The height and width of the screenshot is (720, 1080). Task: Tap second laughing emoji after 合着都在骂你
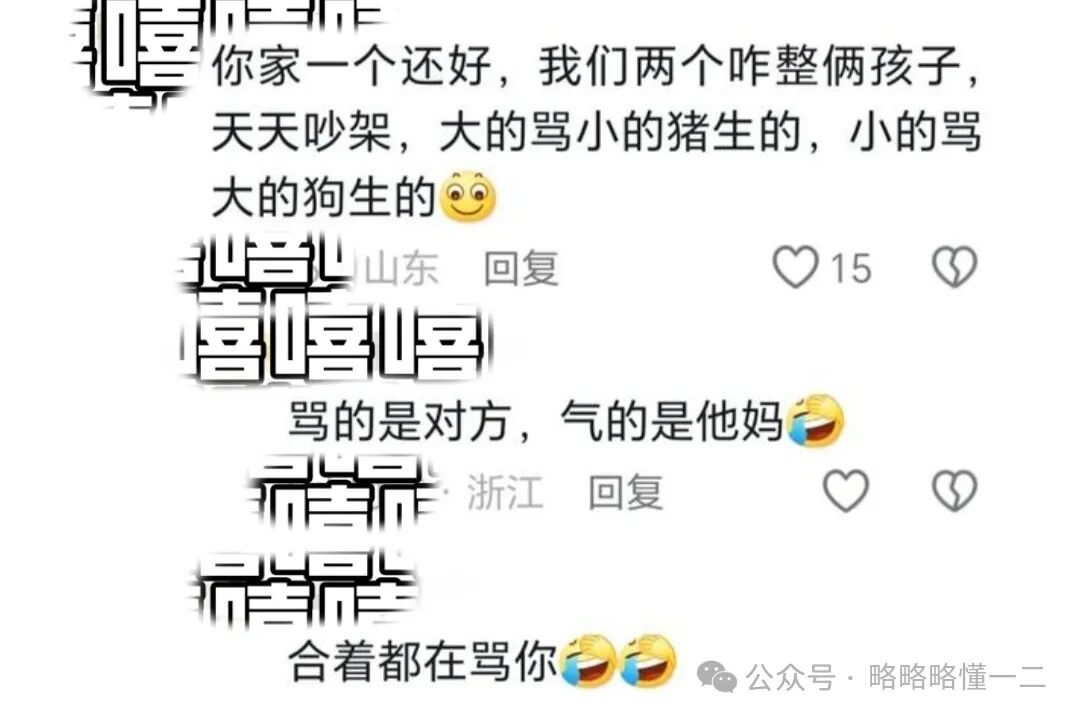coord(647,661)
